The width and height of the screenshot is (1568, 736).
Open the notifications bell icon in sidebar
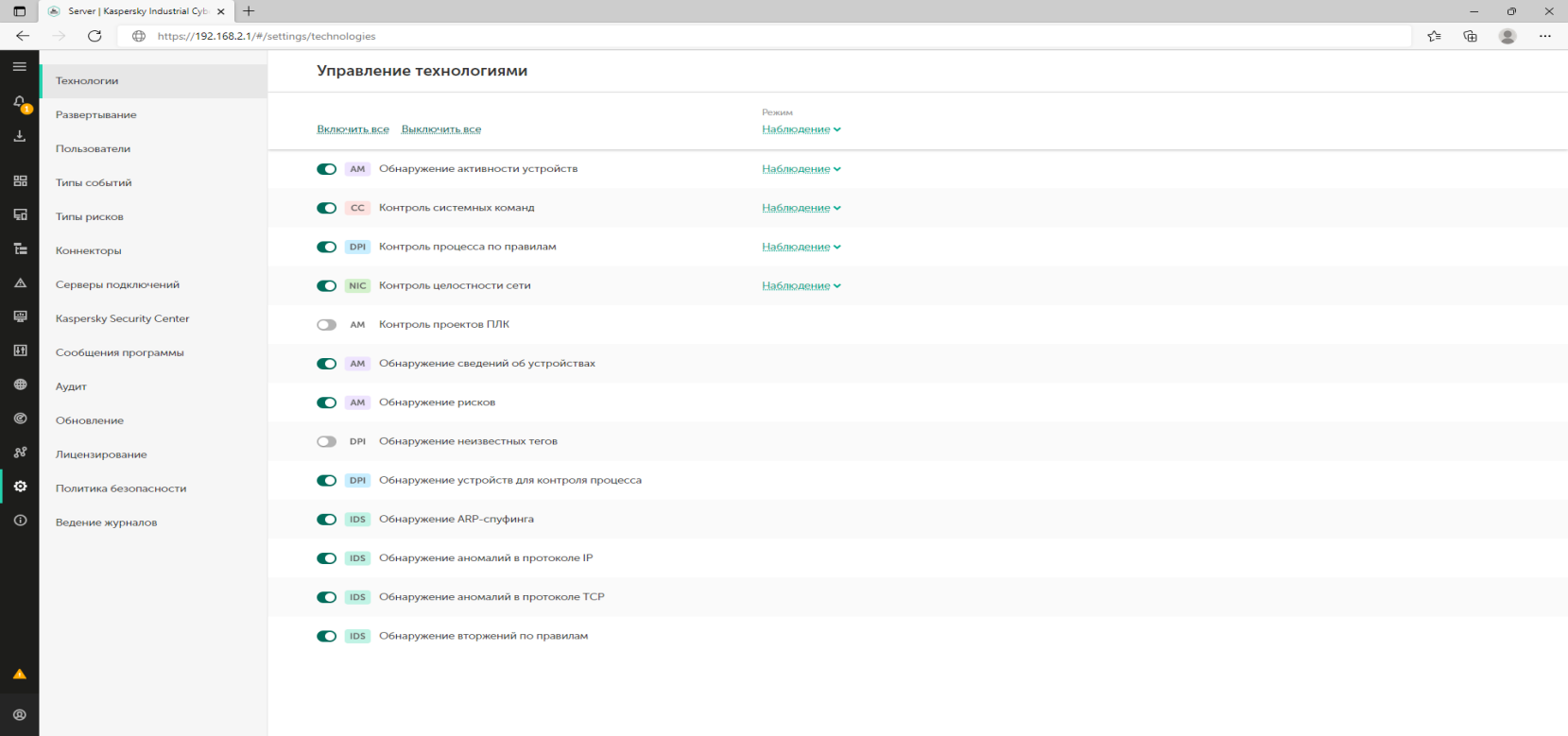[x=19, y=102]
